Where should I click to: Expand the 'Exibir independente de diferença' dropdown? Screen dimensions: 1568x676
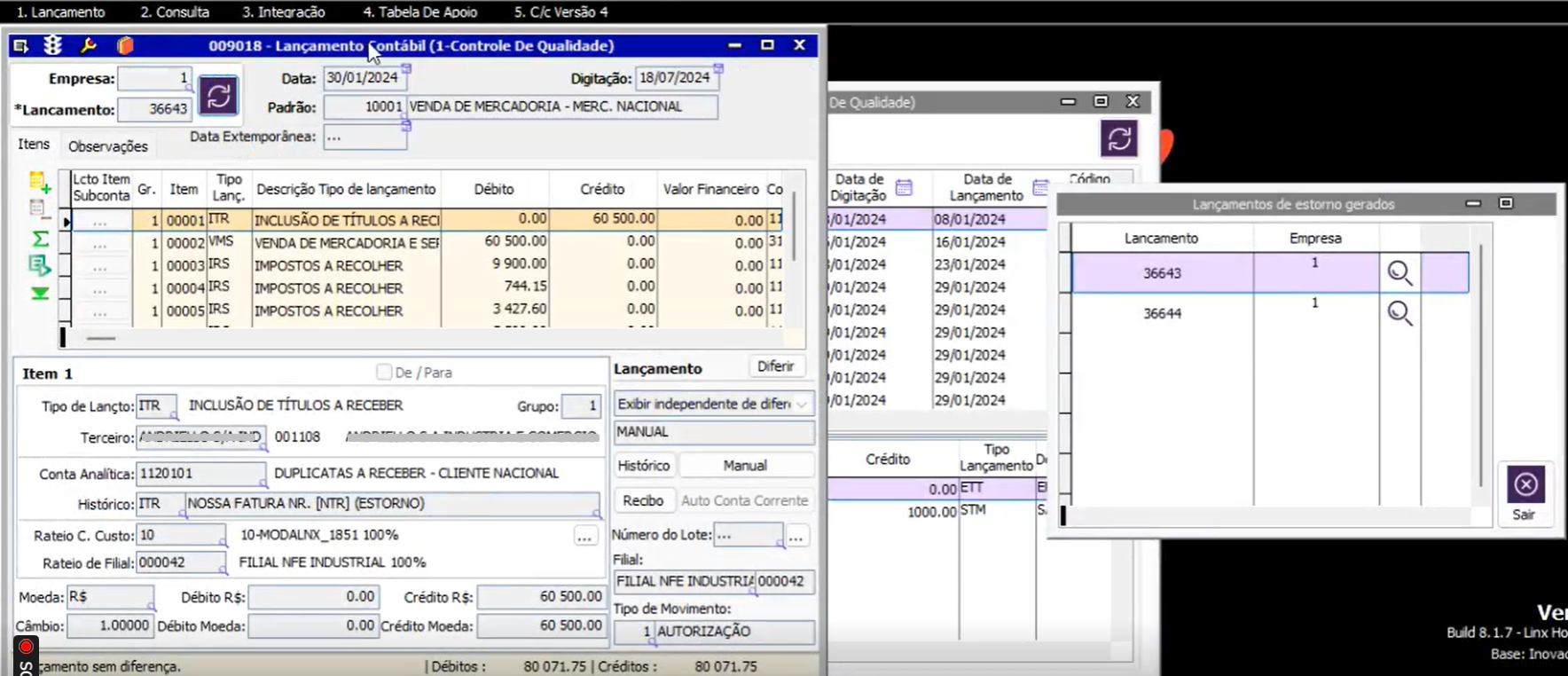click(x=802, y=405)
